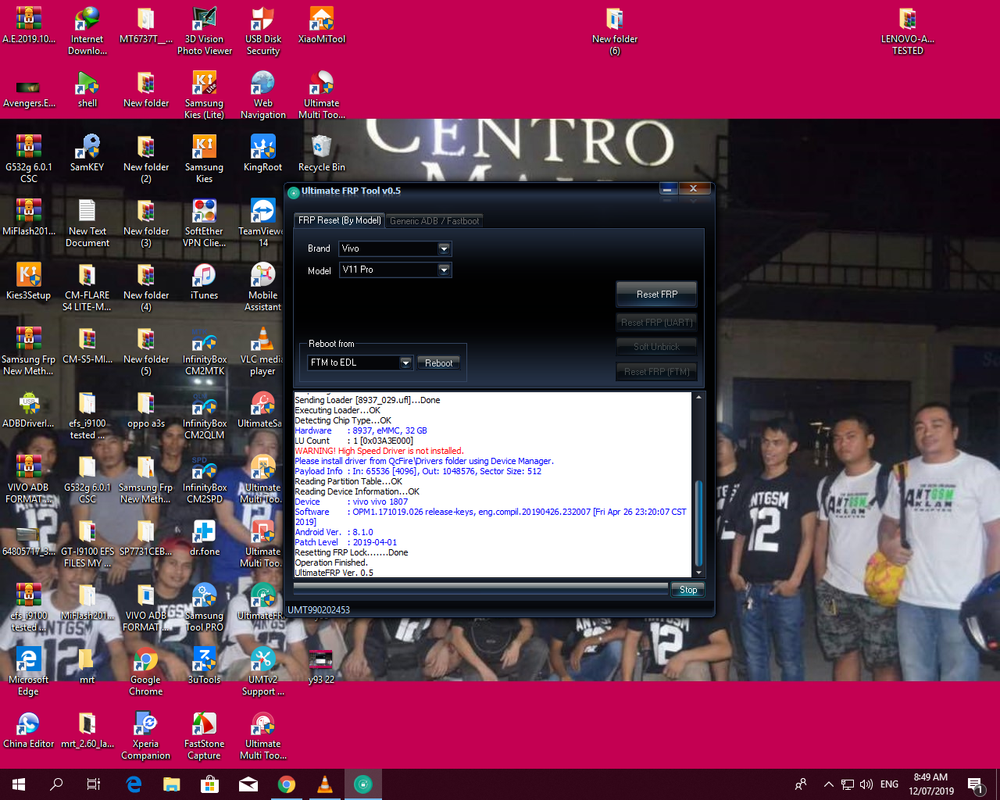This screenshot has height=800, width=1000.
Task: Select InfinityBox CM2SPD icon
Action: click(x=204, y=479)
